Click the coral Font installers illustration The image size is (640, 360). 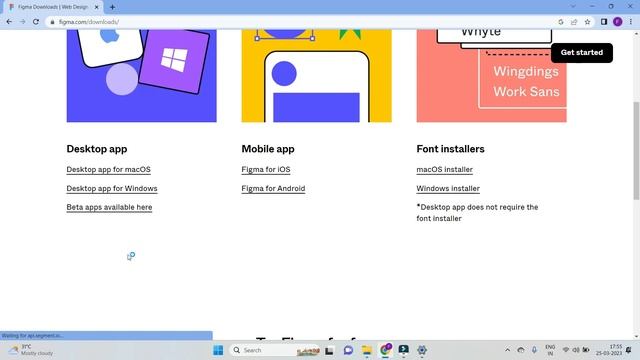tap(491, 76)
